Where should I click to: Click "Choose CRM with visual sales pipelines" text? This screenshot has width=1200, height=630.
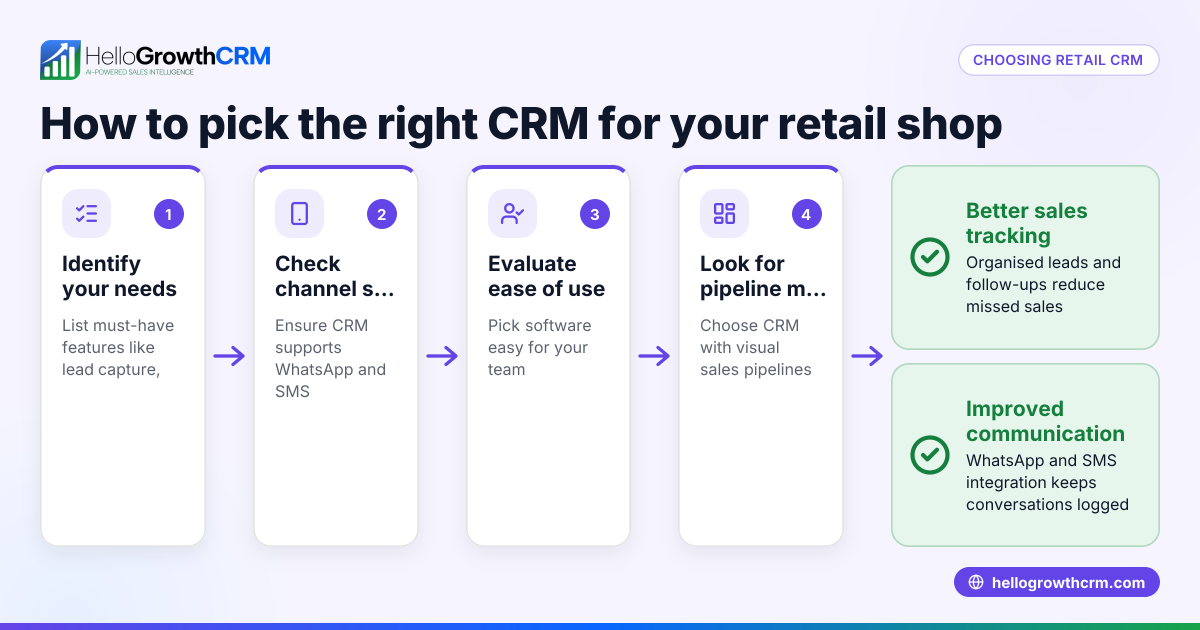point(755,347)
